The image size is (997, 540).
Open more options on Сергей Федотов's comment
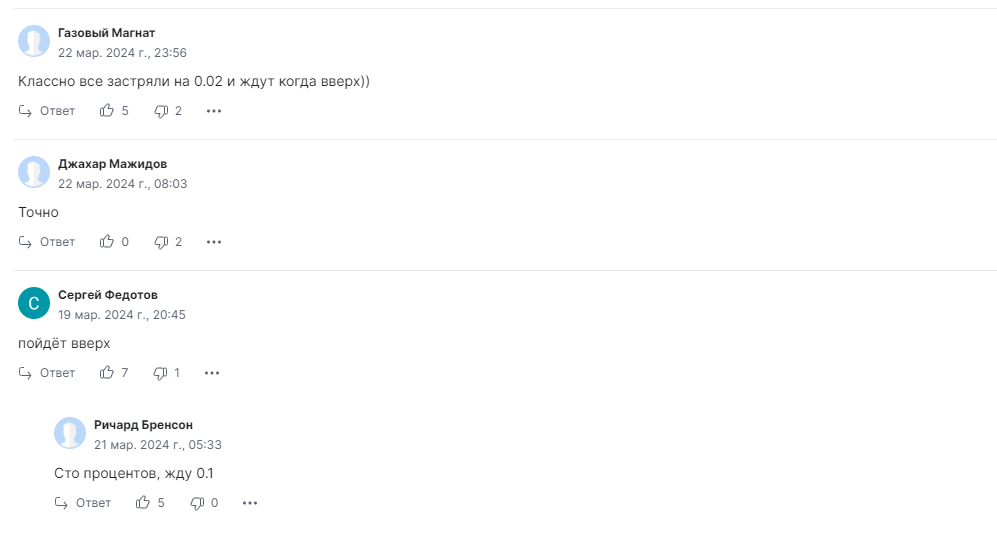pyautogui.click(x=212, y=373)
